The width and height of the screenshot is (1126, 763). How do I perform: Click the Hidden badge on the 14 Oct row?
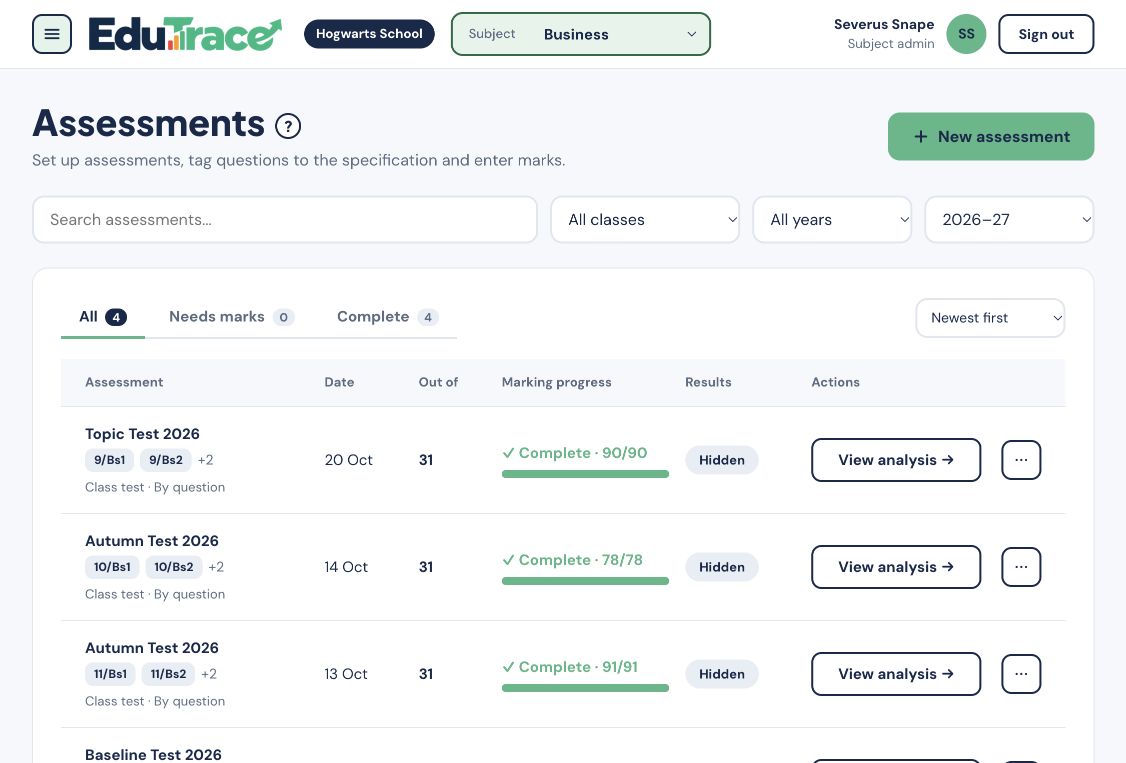click(722, 567)
